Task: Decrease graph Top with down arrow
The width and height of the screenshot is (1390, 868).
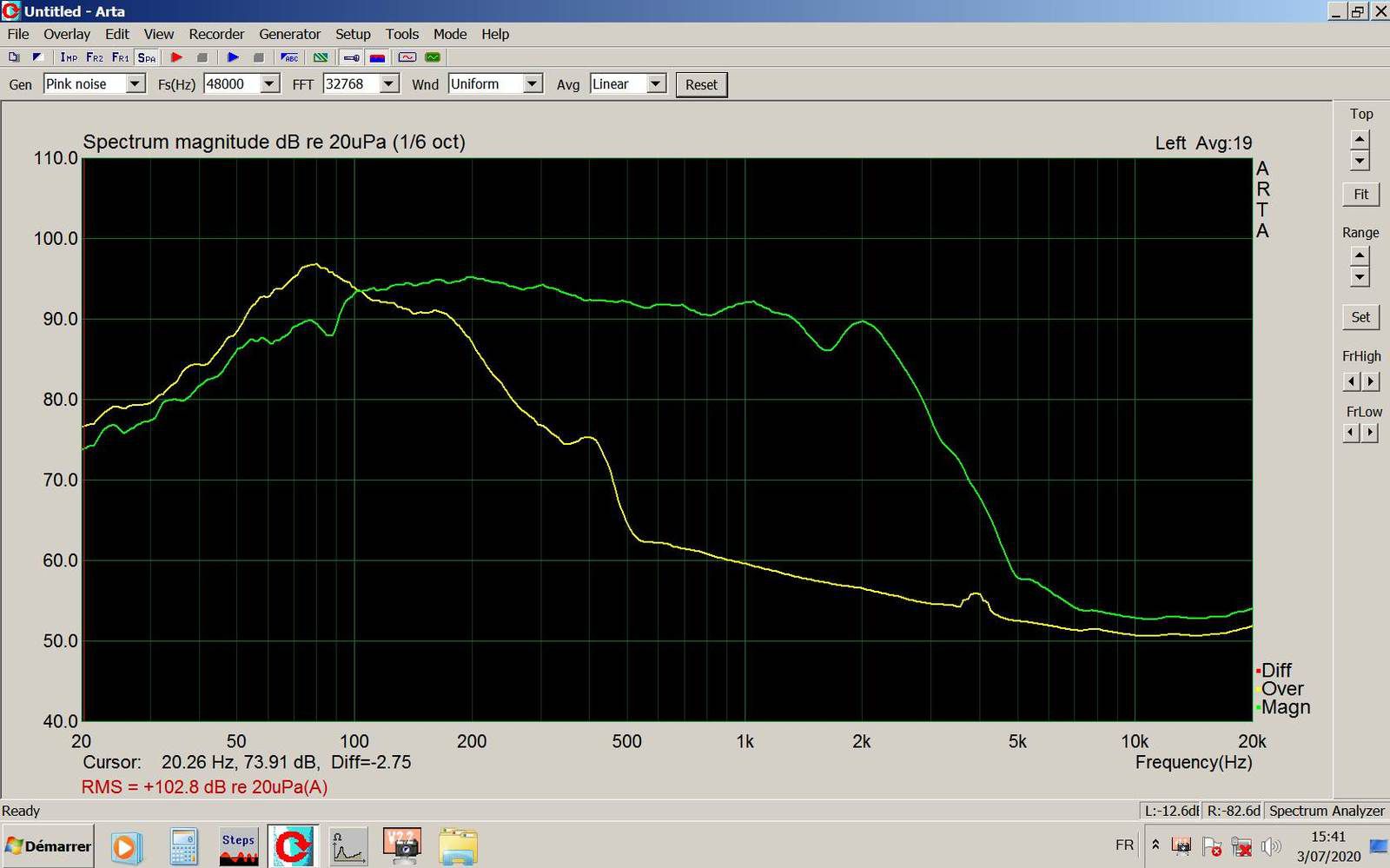Action: 1360,161
